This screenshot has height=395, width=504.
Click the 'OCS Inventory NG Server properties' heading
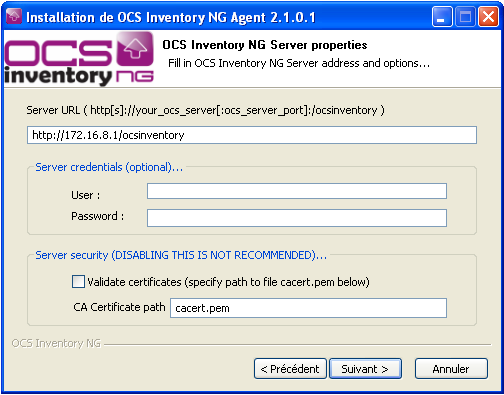click(265, 45)
